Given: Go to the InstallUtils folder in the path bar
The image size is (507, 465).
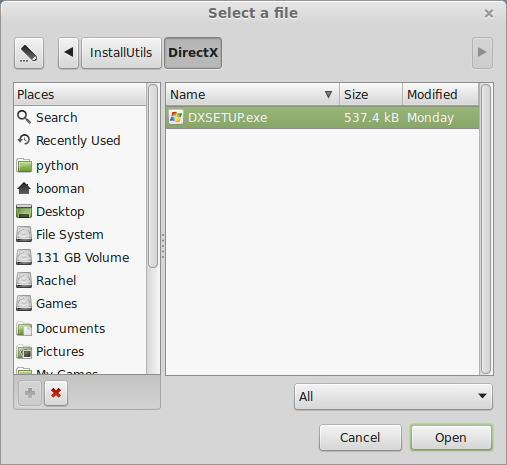Looking at the screenshot, I should 121,53.
